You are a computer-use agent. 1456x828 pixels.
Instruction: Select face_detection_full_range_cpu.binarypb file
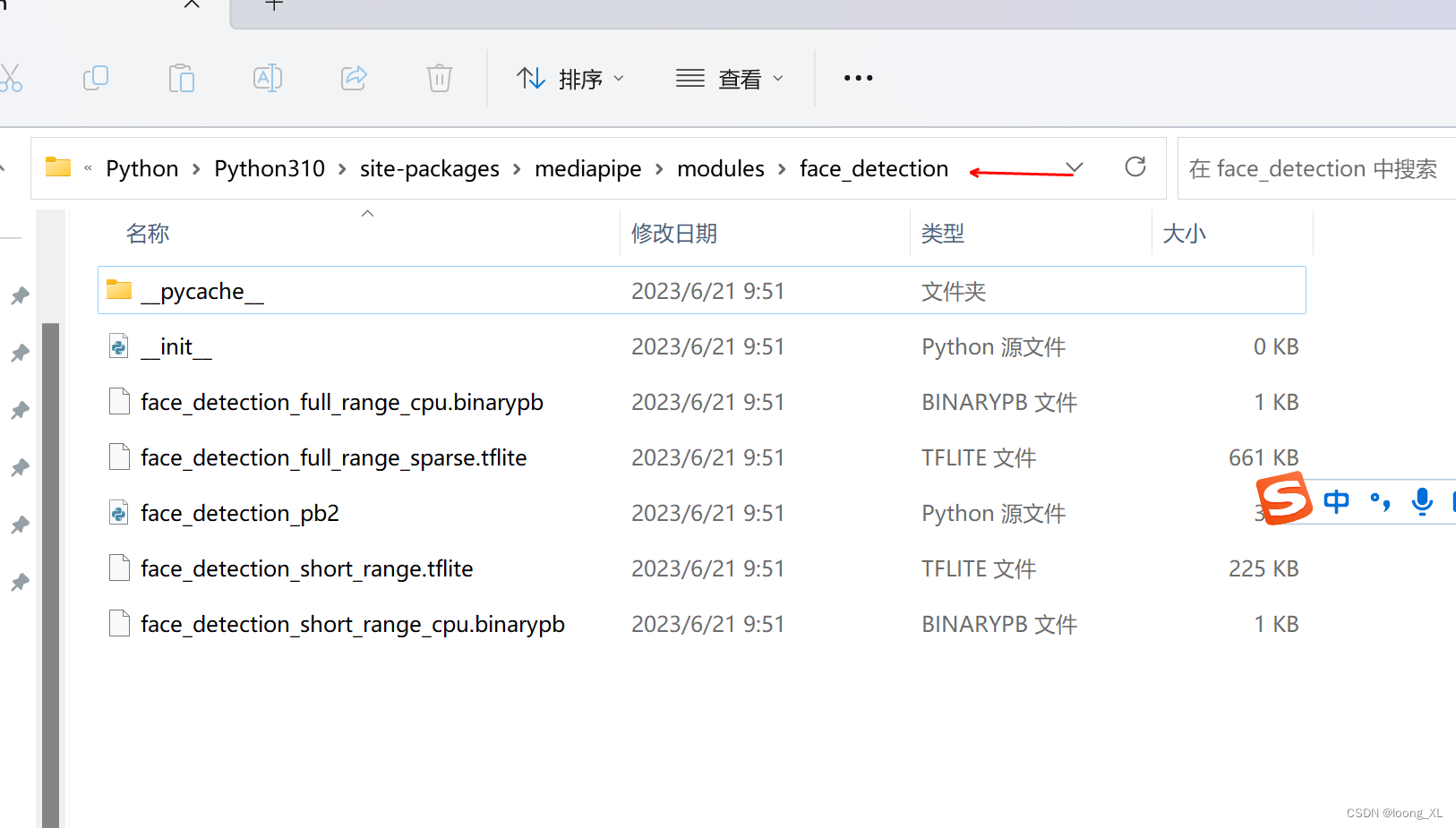701,402
